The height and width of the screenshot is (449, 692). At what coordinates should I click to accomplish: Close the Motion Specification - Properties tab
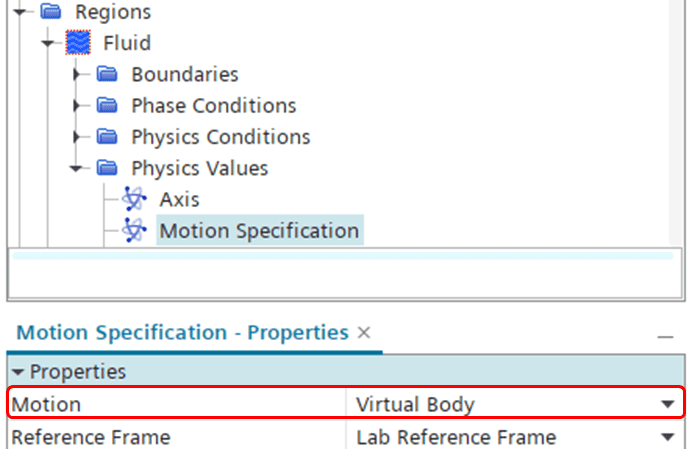tap(364, 333)
